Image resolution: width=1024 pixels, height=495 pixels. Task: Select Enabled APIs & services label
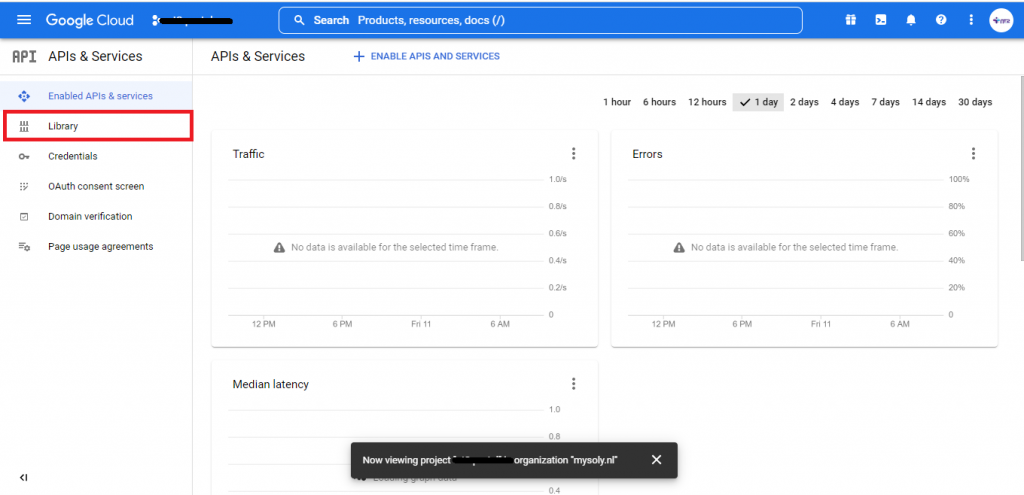[x=101, y=96]
